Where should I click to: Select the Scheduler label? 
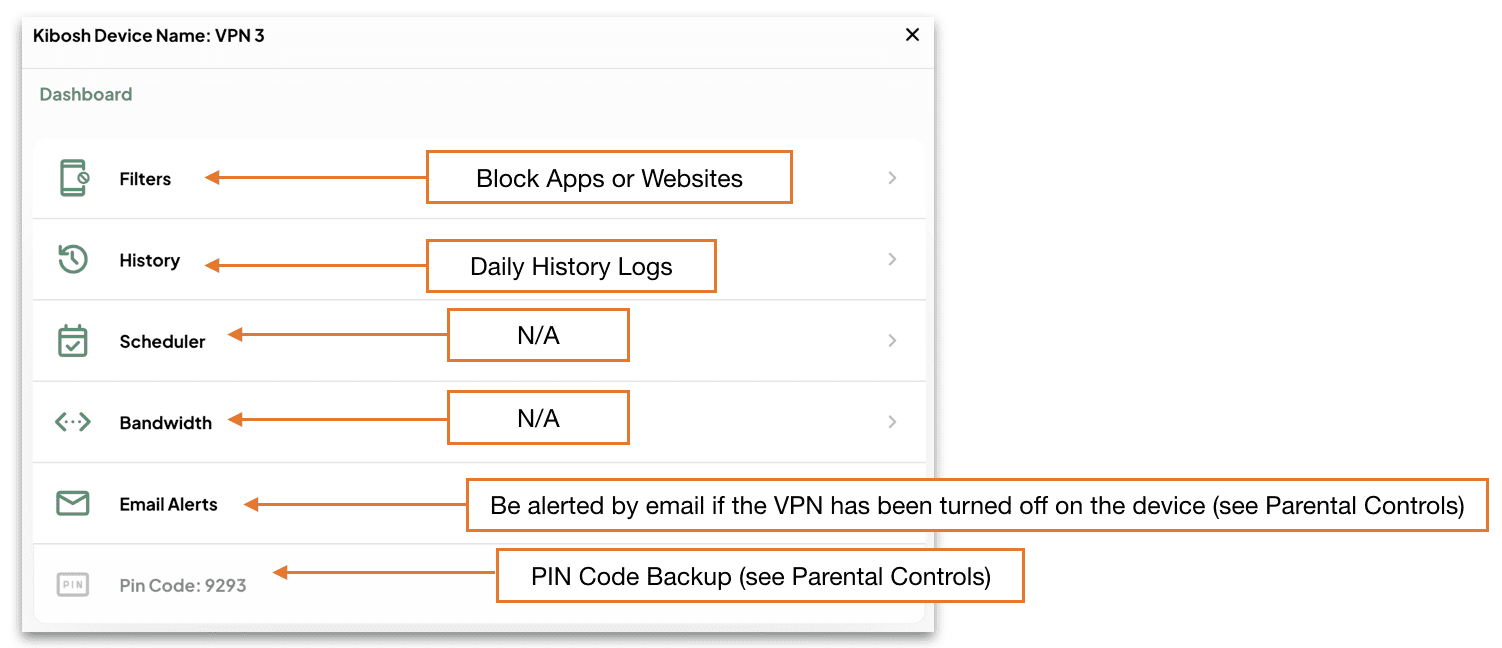click(x=162, y=341)
